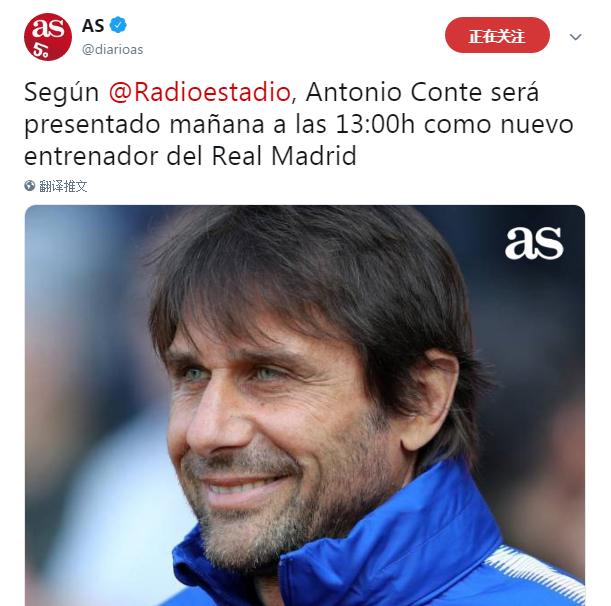Image resolution: width=611 pixels, height=606 pixels.
Task: Open the AS display name profile link
Action: click(x=93, y=26)
